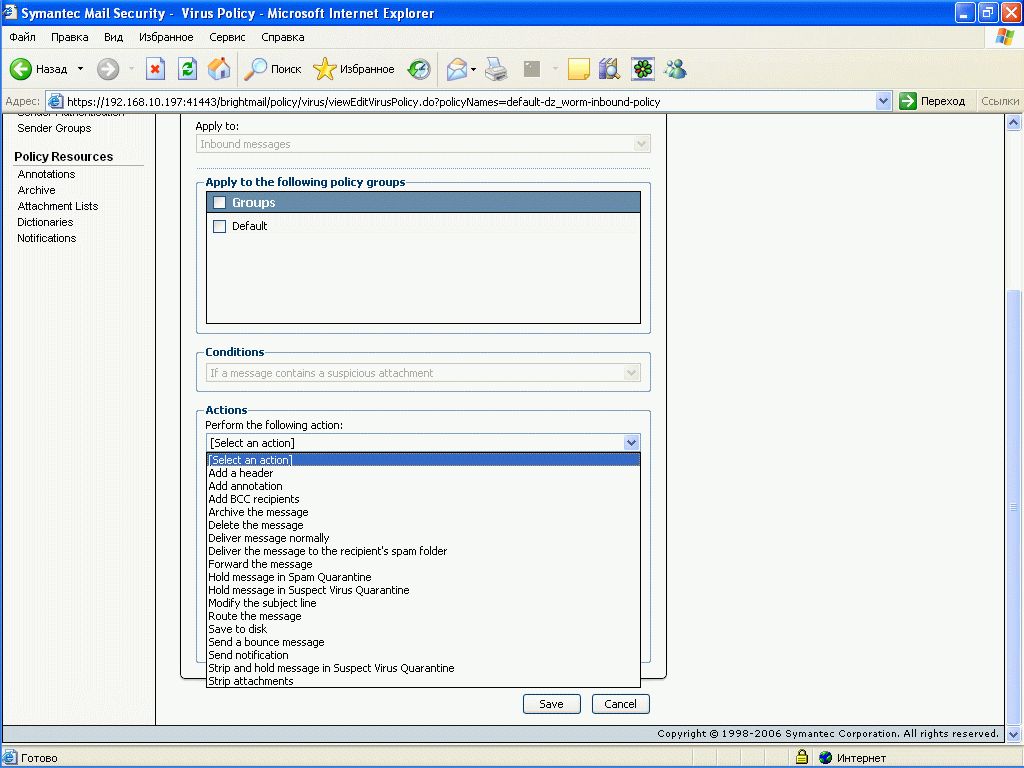Click the grey Edit toolbar icon

(x=532, y=69)
